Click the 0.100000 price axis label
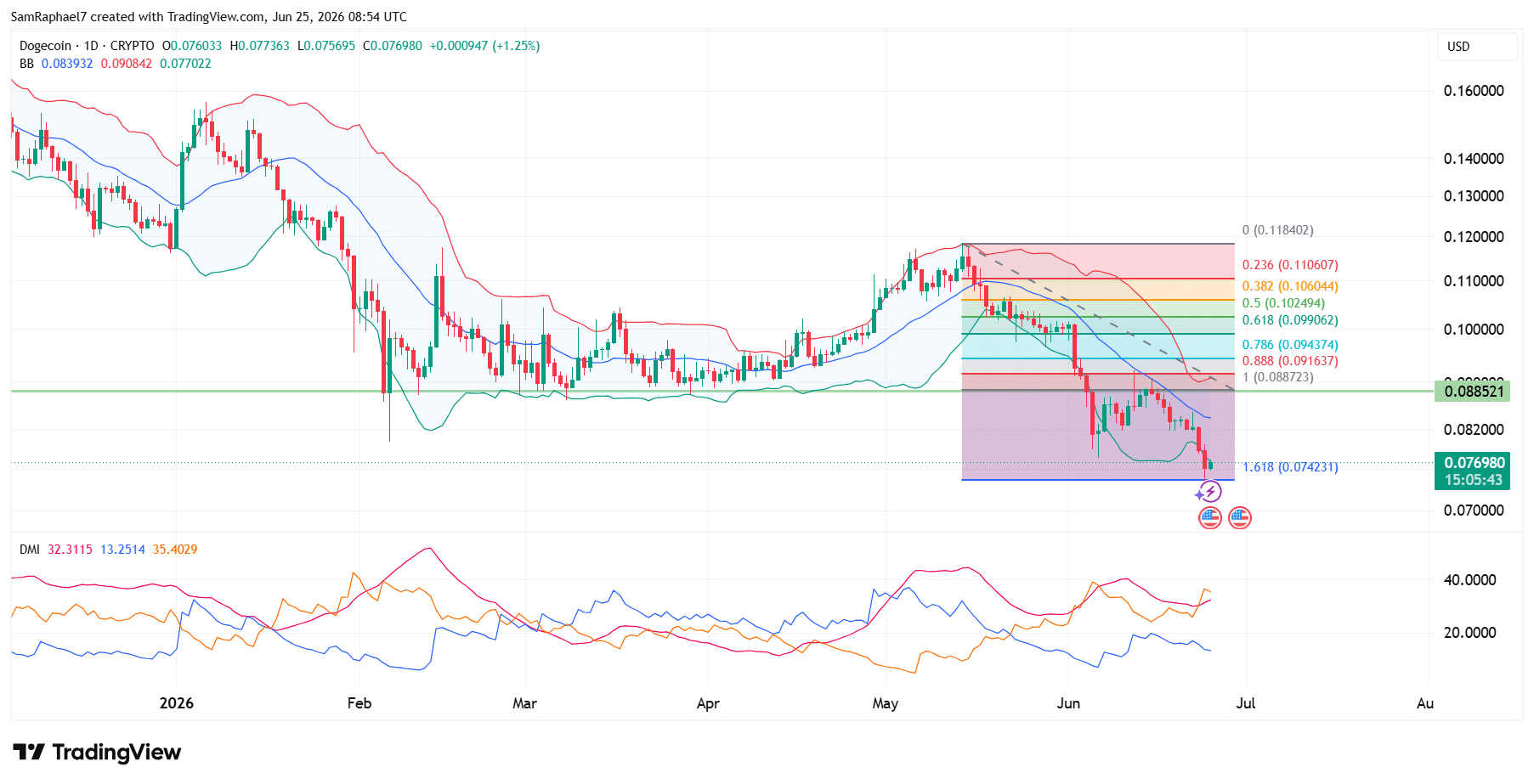 (1474, 330)
